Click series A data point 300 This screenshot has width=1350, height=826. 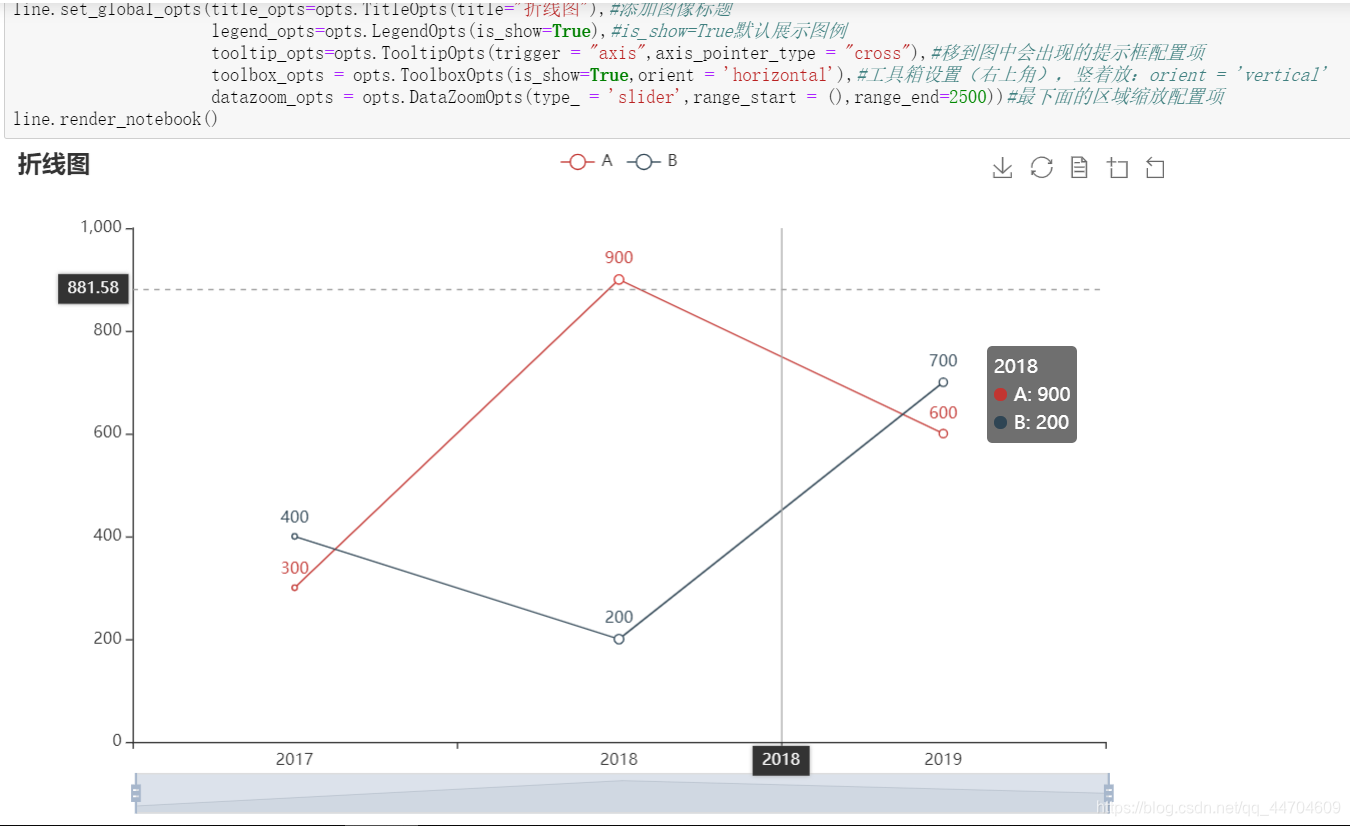294,587
